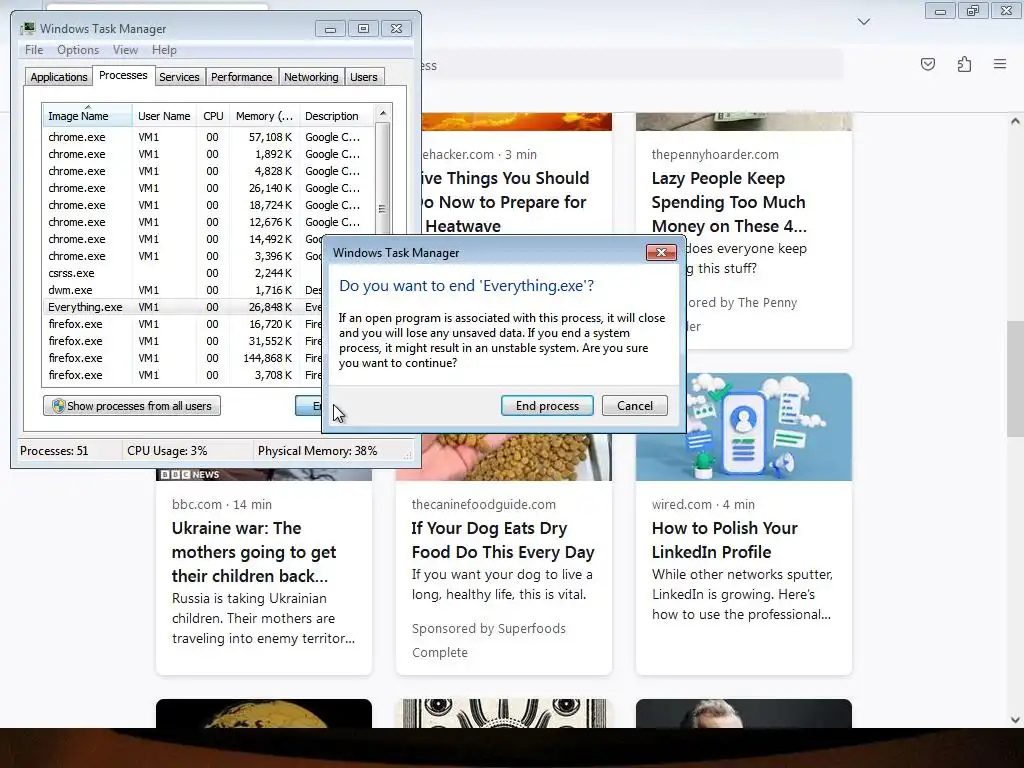This screenshot has height=768, width=1024.
Task: Click the Physical Memory: 38% status entry
Action: pos(317,451)
